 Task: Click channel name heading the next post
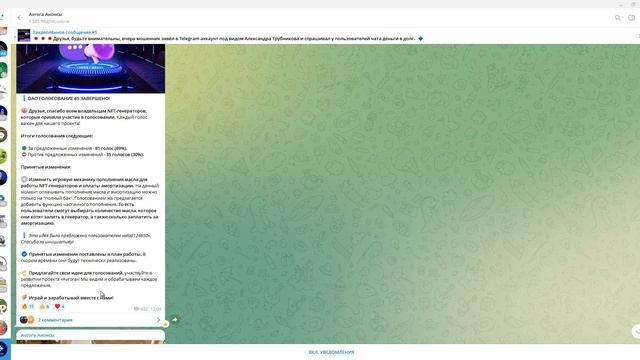coord(38,335)
